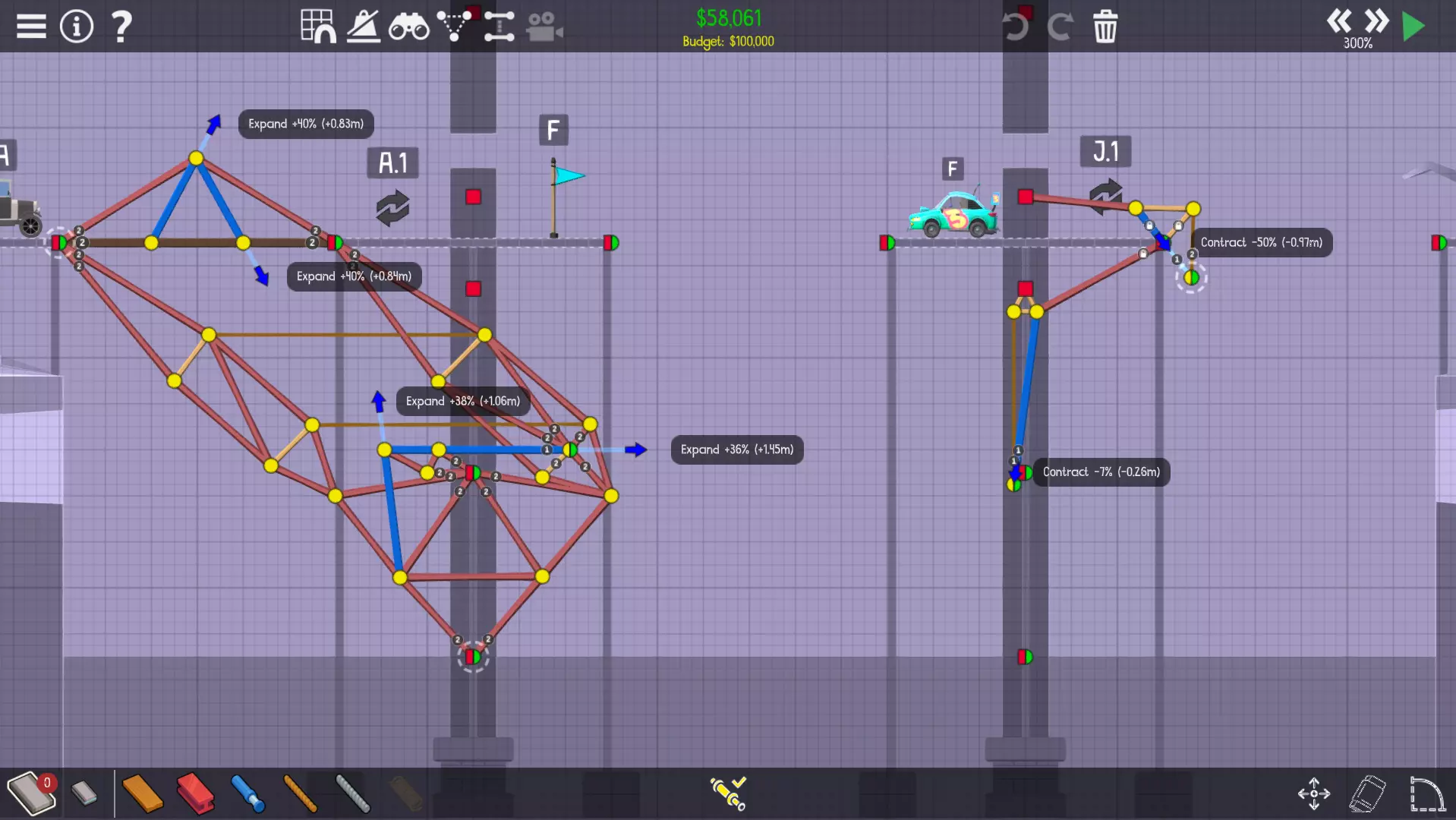1456x820 pixels.
Task: Click the 'Budget: $100,000' text
Action: [x=728, y=41]
